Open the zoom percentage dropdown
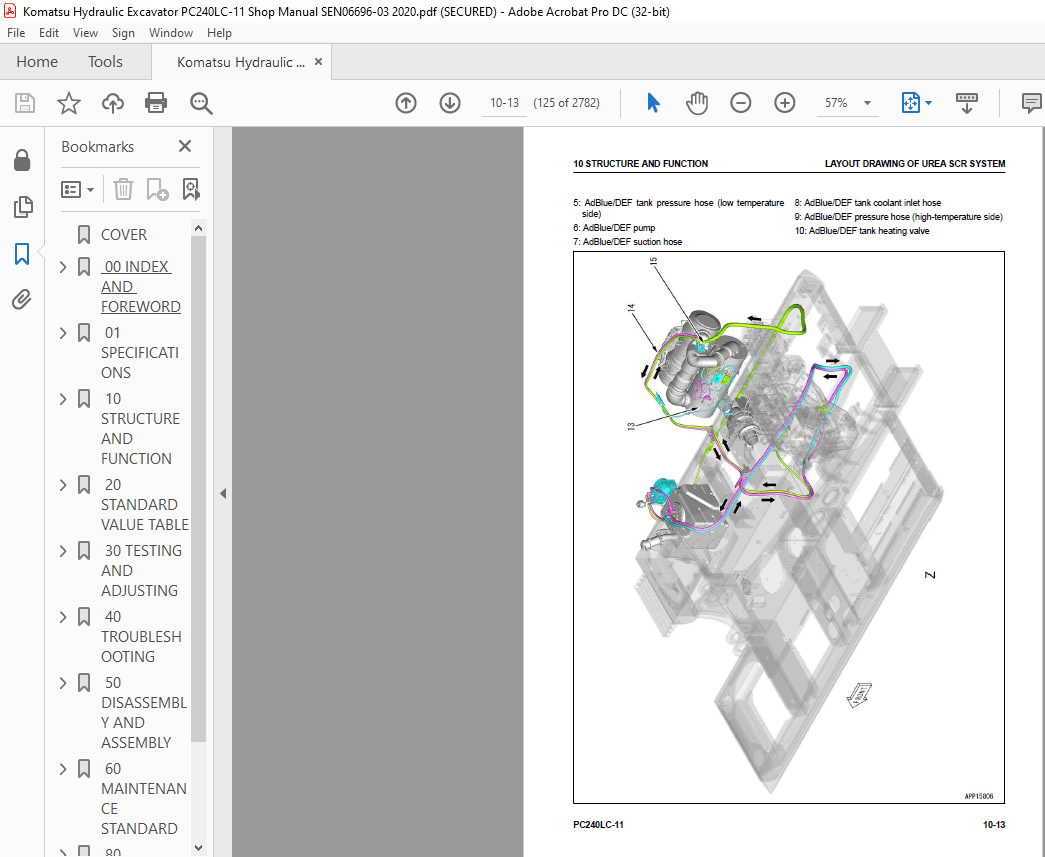 tap(867, 103)
